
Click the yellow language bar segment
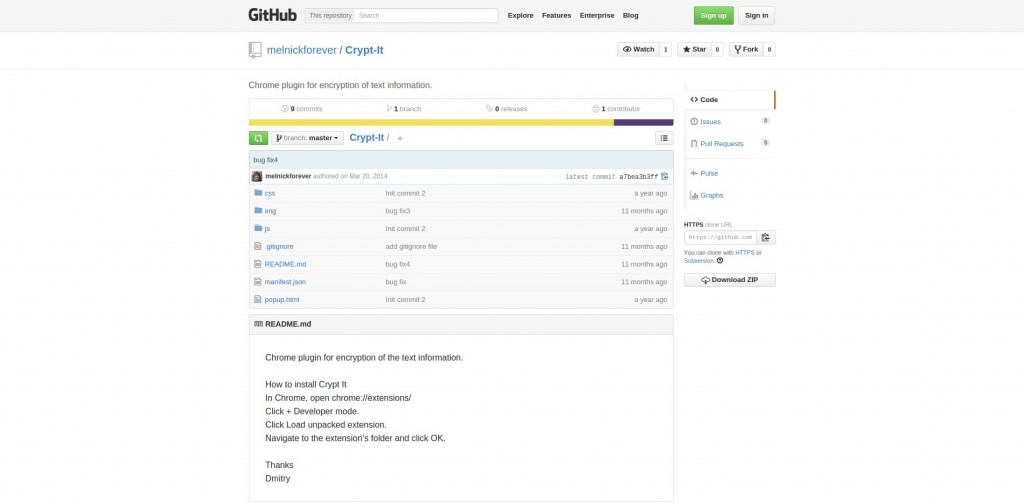pos(431,122)
